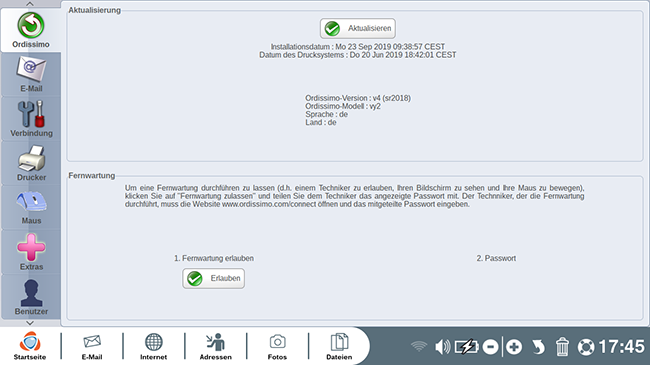650x365 pixels.
Task: Click the Erlauben button
Action: (x=213, y=278)
